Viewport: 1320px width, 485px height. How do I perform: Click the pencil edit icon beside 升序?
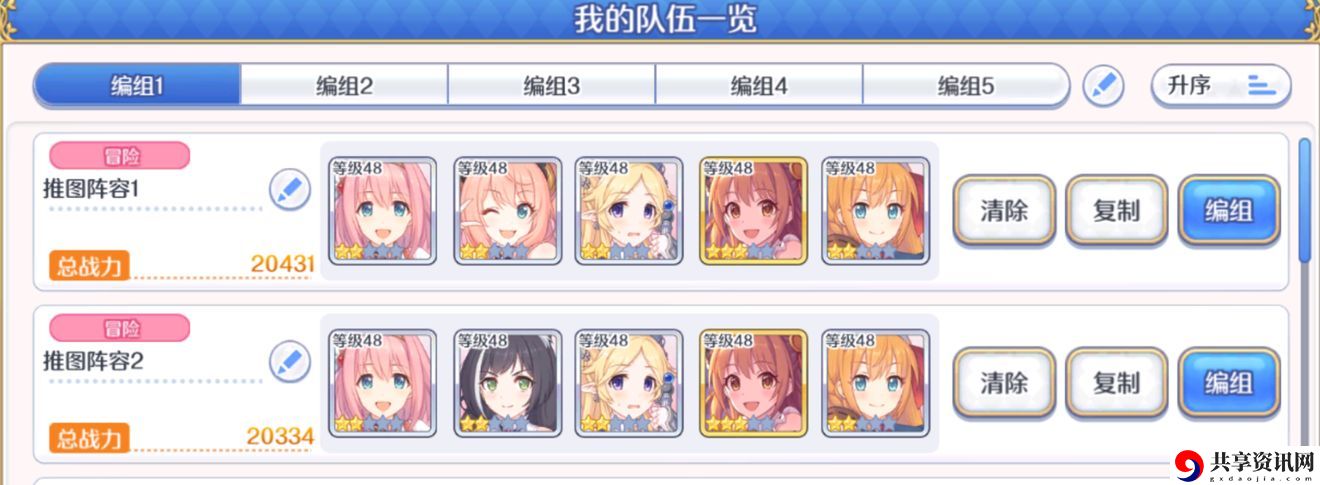click(x=1103, y=86)
